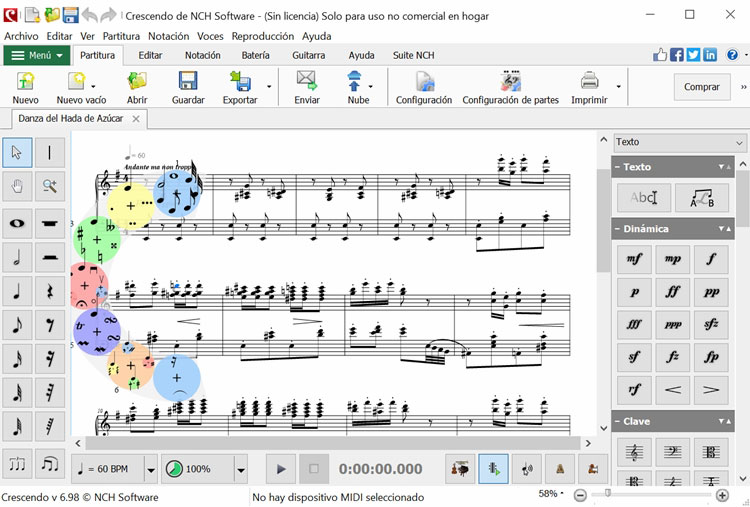This screenshot has height=507, width=750.
Task: Insert mezzo-forte mf dynamic
Action: click(634, 259)
